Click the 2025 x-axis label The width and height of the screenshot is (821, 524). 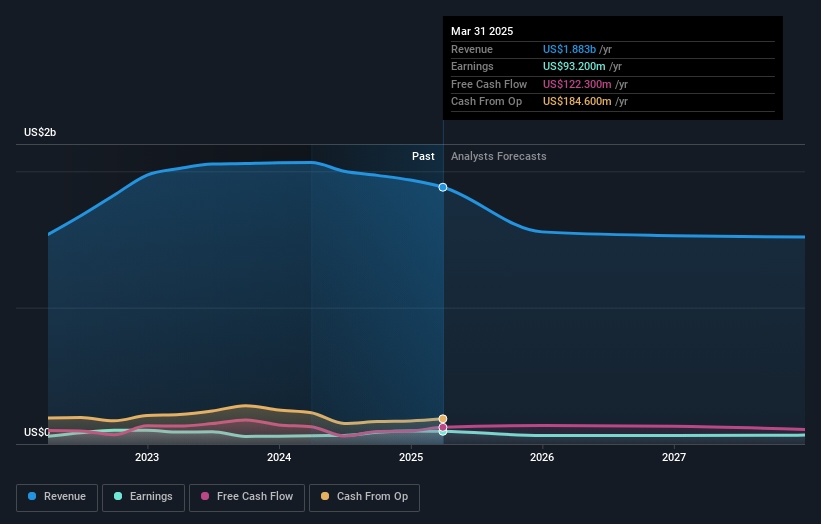[x=411, y=458]
